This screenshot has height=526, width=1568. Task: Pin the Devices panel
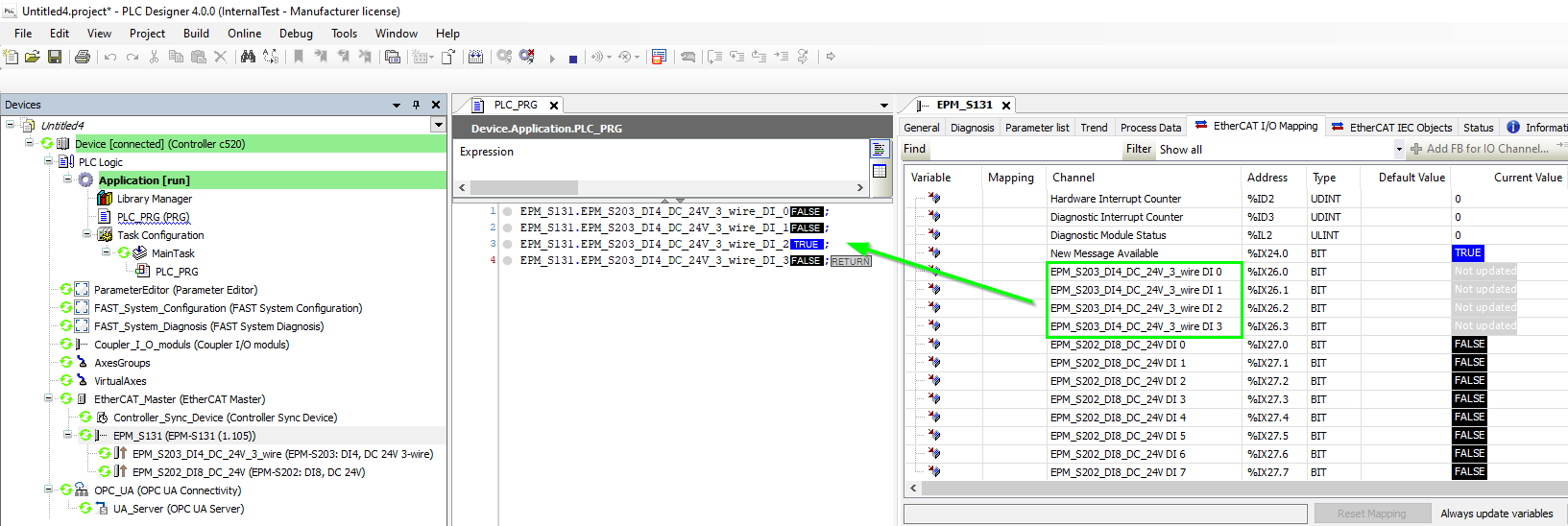click(x=416, y=105)
